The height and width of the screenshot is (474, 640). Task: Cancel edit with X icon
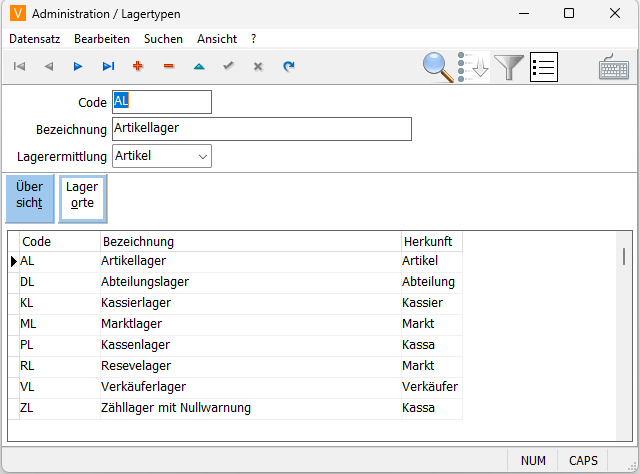pyautogui.click(x=258, y=66)
